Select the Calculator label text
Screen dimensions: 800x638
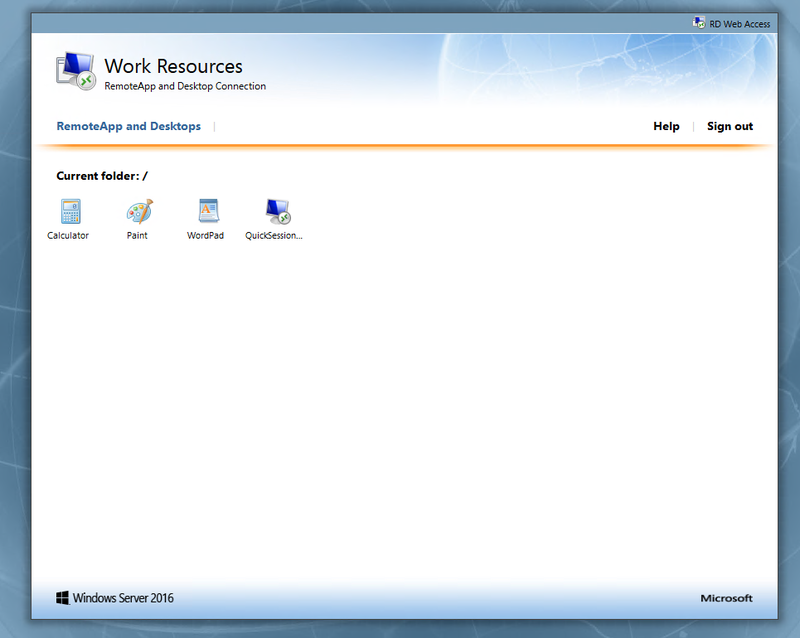[x=68, y=236]
